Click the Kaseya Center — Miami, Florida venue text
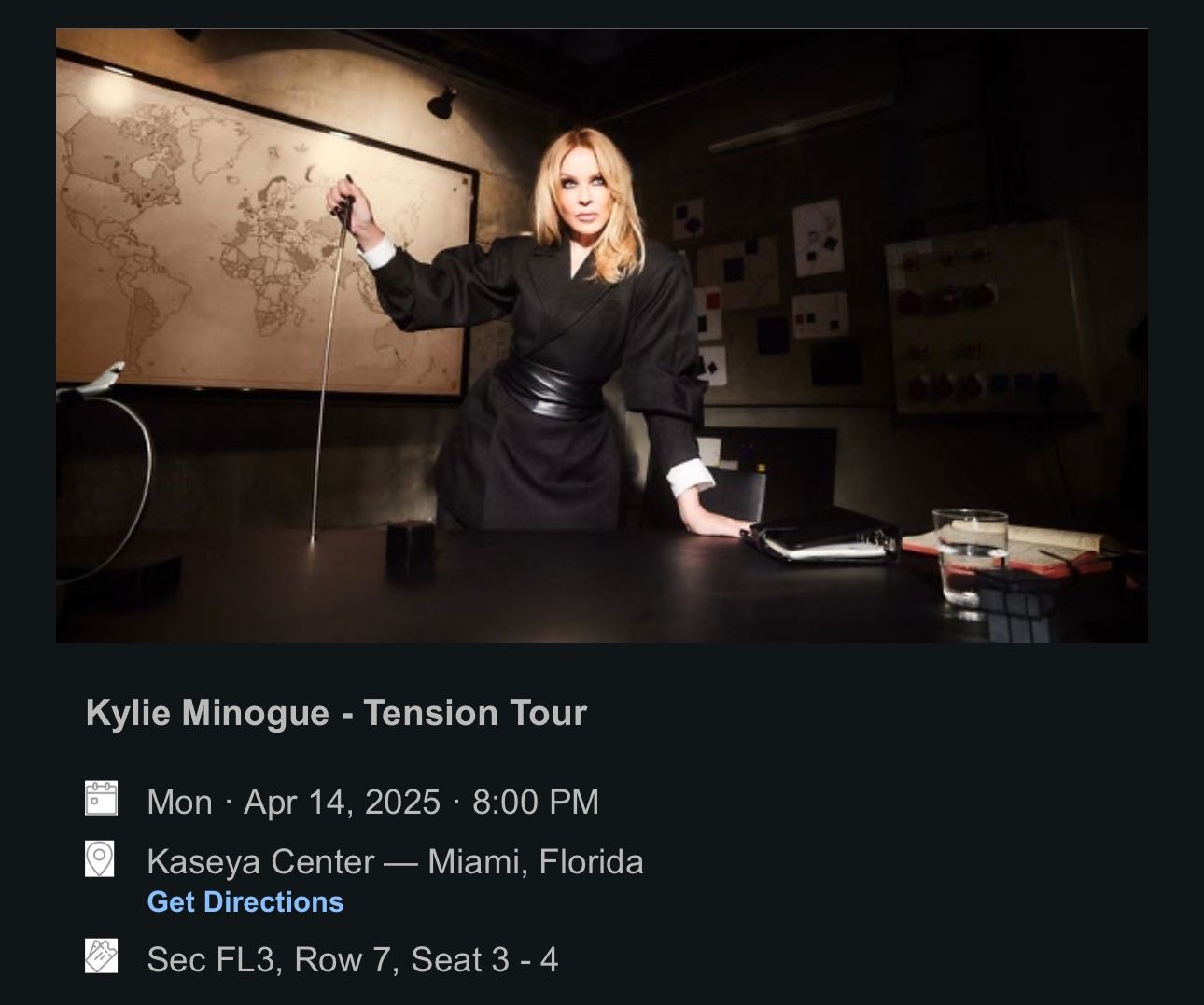The width and height of the screenshot is (1204, 1005). click(x=395, y=861)
